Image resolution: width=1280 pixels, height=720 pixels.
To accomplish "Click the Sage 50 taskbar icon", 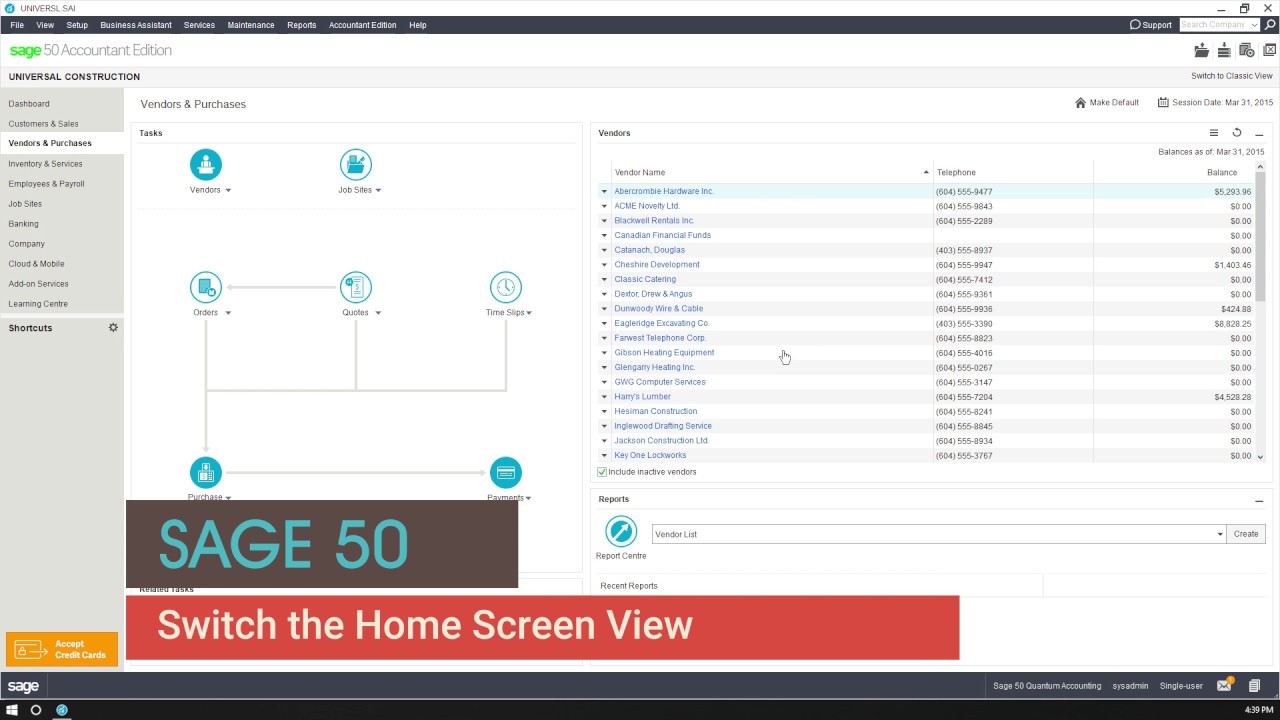I will [62, 710].
